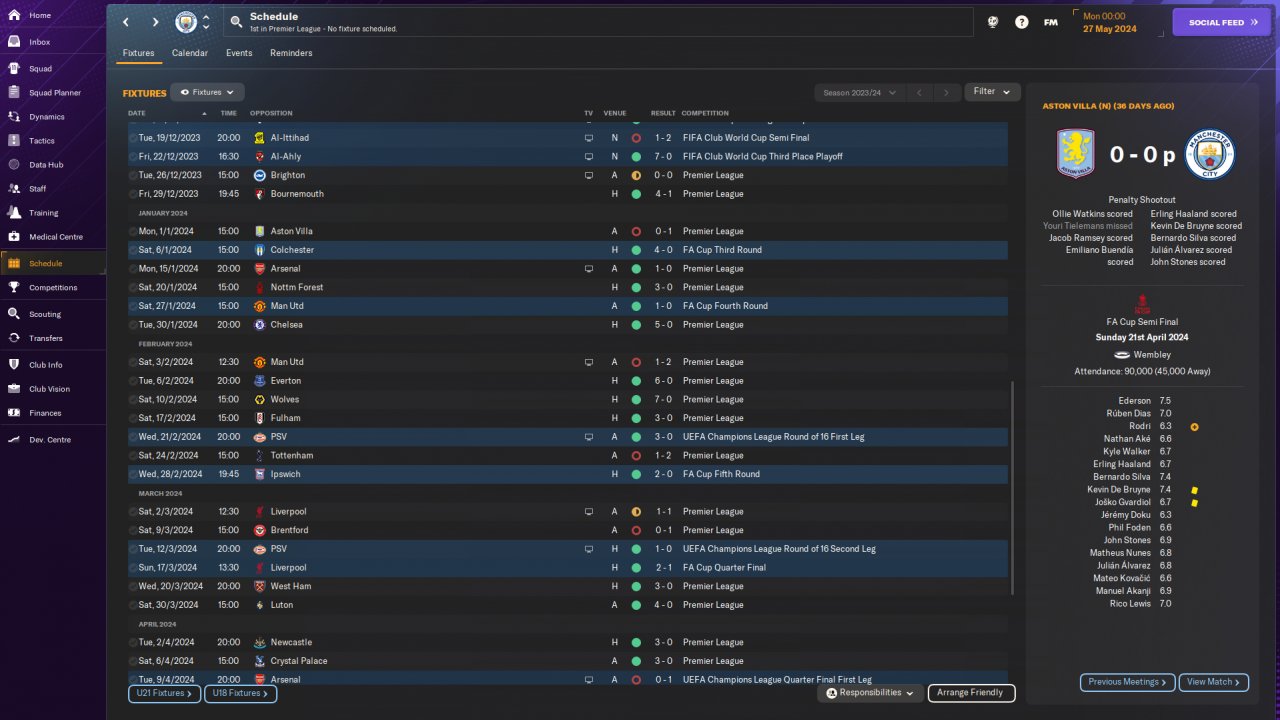This screenshot has width=1280, height=720.
Task: Tick the marker beside Tue, 26/12/2023 fixture
Action: pos(133,175)
